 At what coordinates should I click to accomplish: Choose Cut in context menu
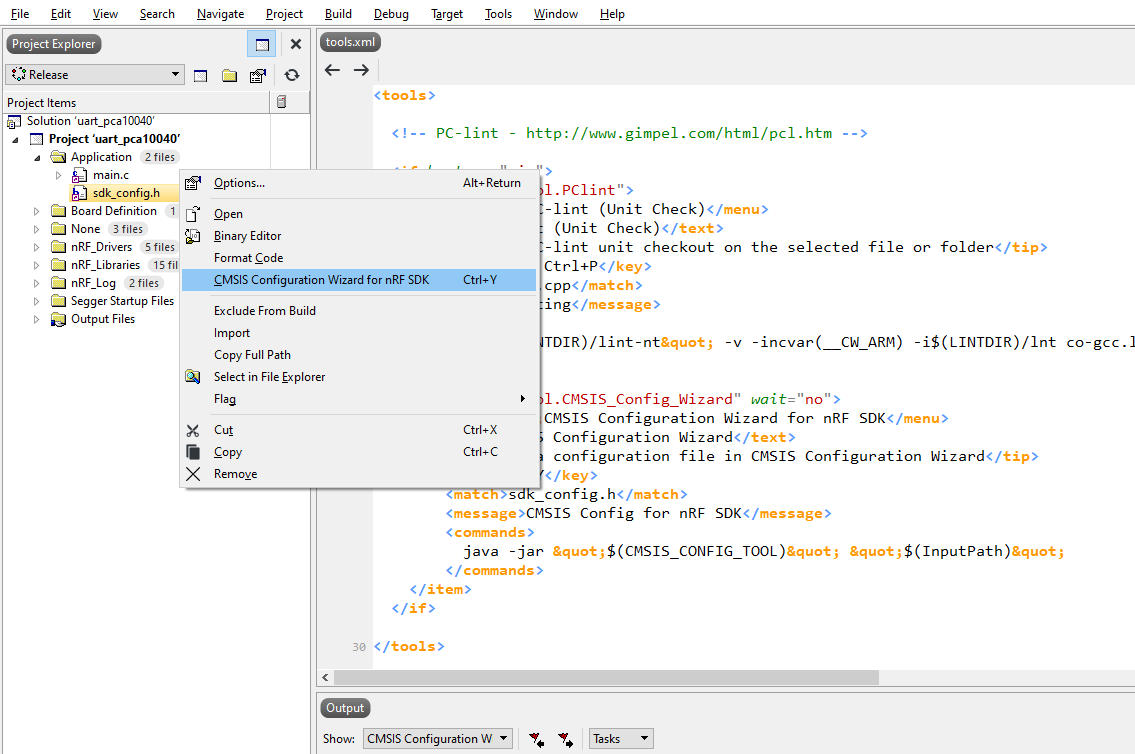pos(359,430)
